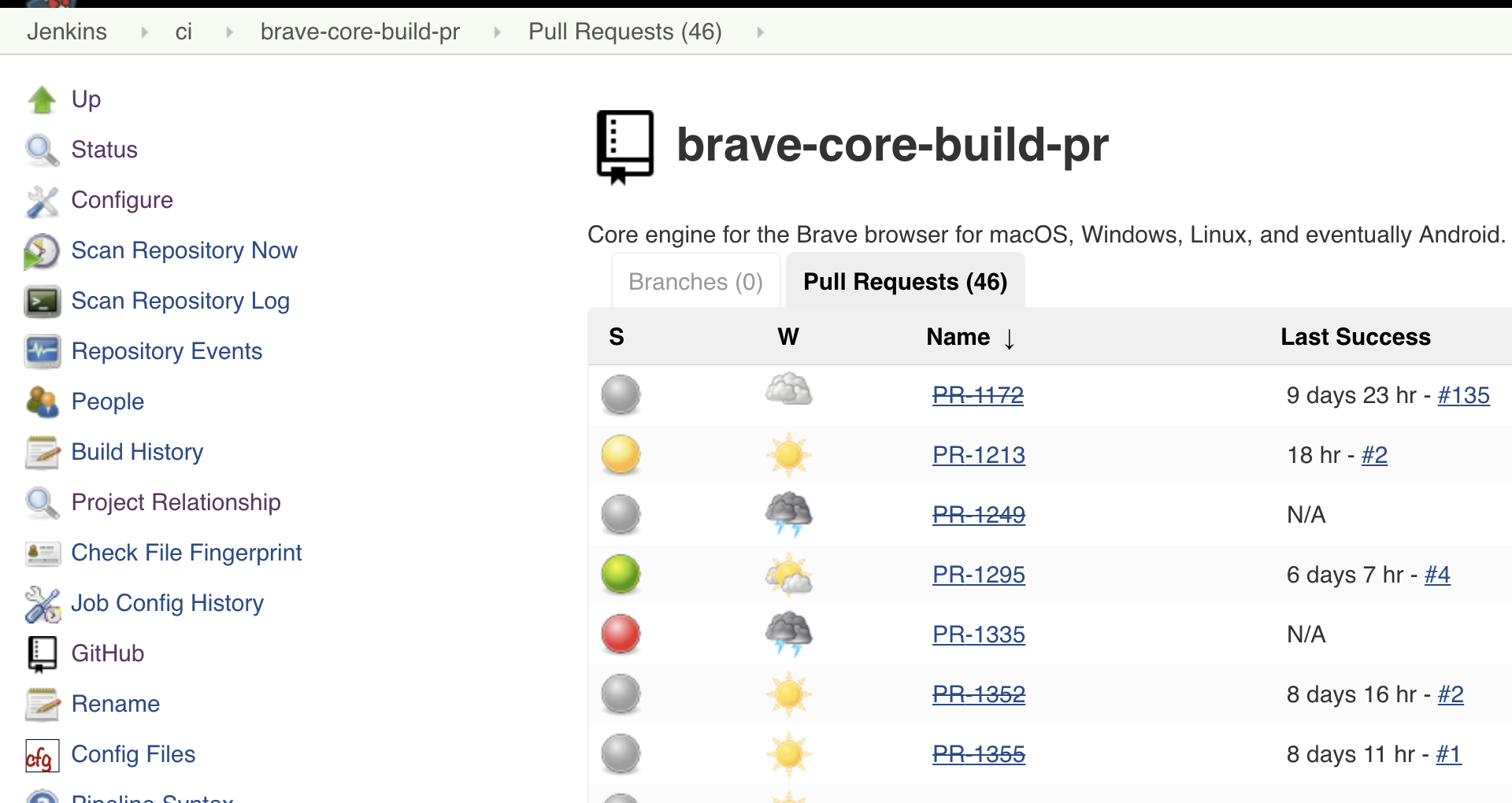Open build #135 for PR-1172
Image resolution: width=1512 pixels, height=803 pixels.
point(1463,395)
